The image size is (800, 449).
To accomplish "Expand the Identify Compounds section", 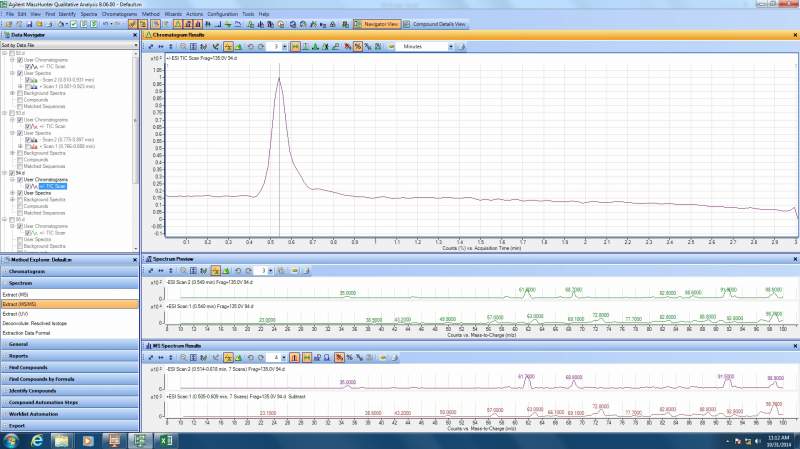I will [34, 390].
